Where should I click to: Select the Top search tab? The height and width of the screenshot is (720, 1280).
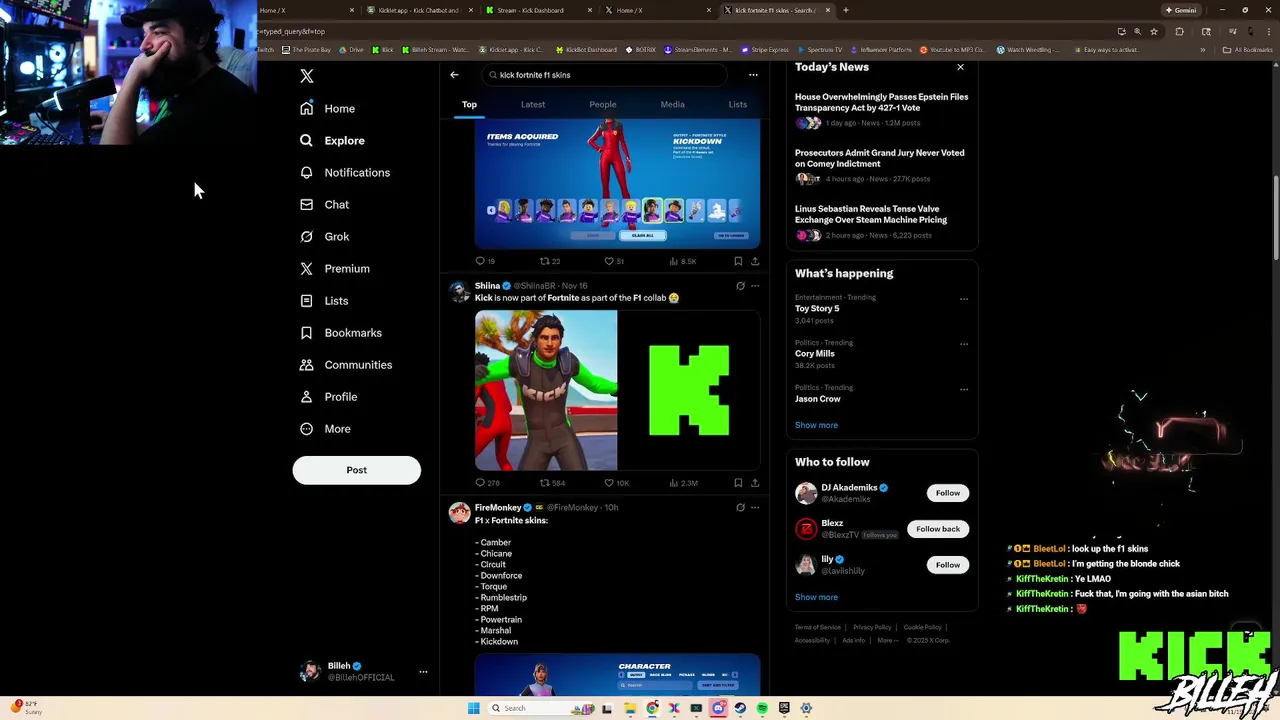[469, 104]
